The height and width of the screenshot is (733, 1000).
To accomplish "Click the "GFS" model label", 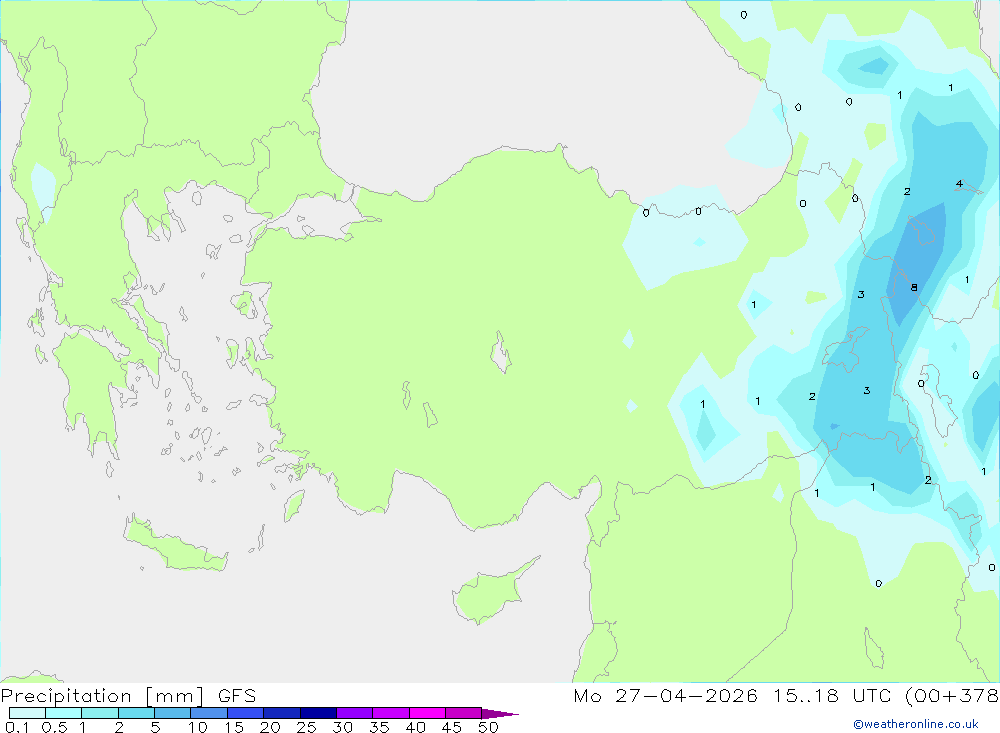I will pyautogui.click(x=237, y=696).
